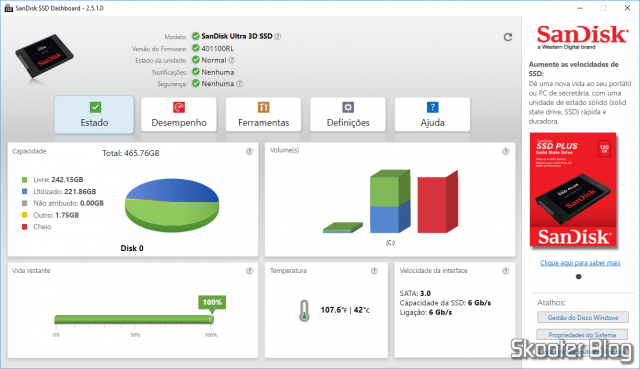Screen dimensions: 640x369
Task: Open Temperatura panel help icon
Action: click(x=374, y=271)
